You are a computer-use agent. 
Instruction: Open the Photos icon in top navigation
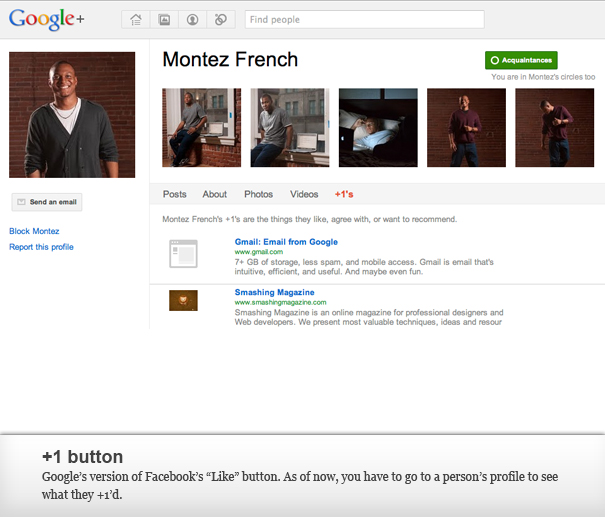164,19
